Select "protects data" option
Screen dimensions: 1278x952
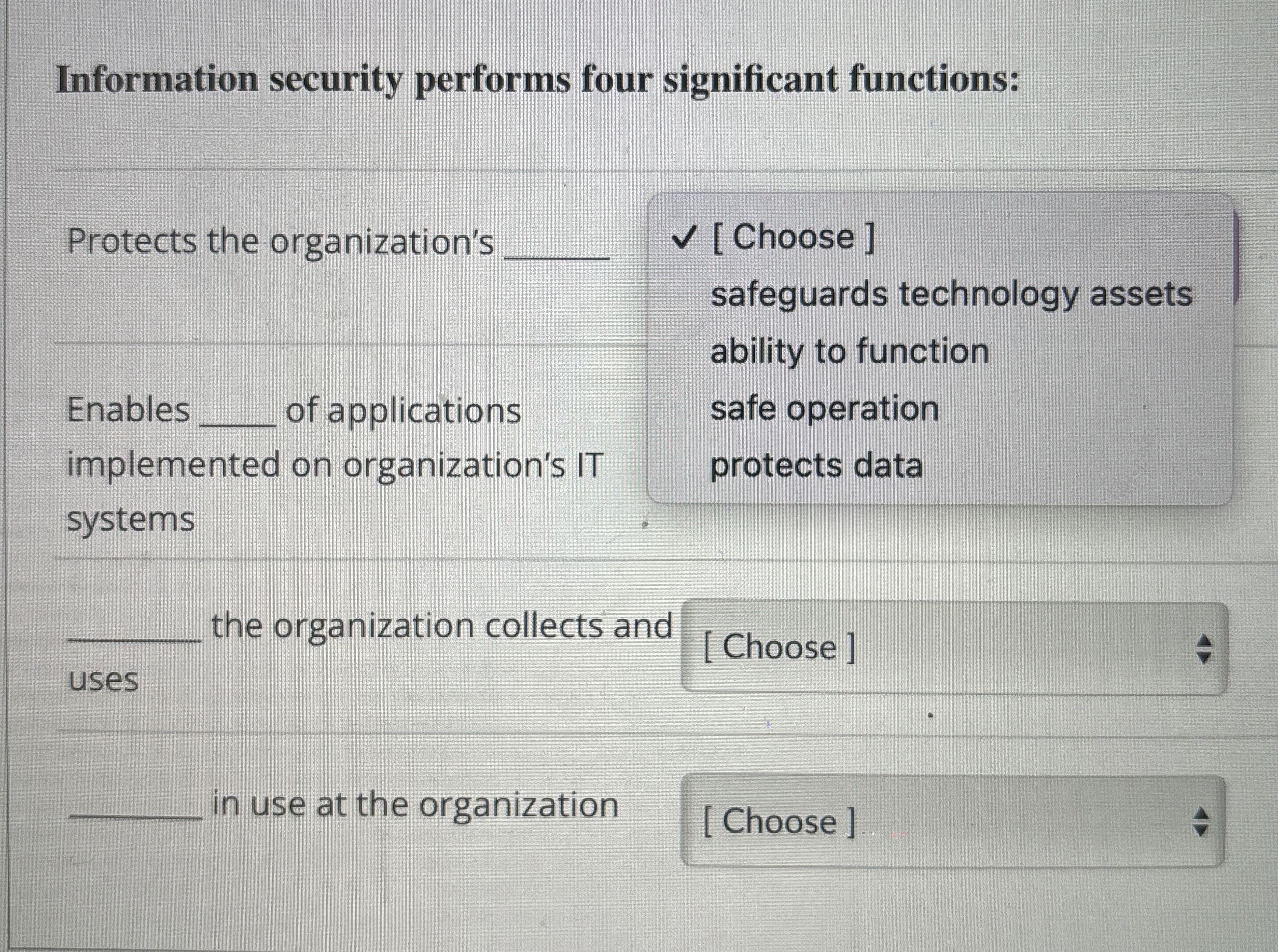tap(817, 466)
